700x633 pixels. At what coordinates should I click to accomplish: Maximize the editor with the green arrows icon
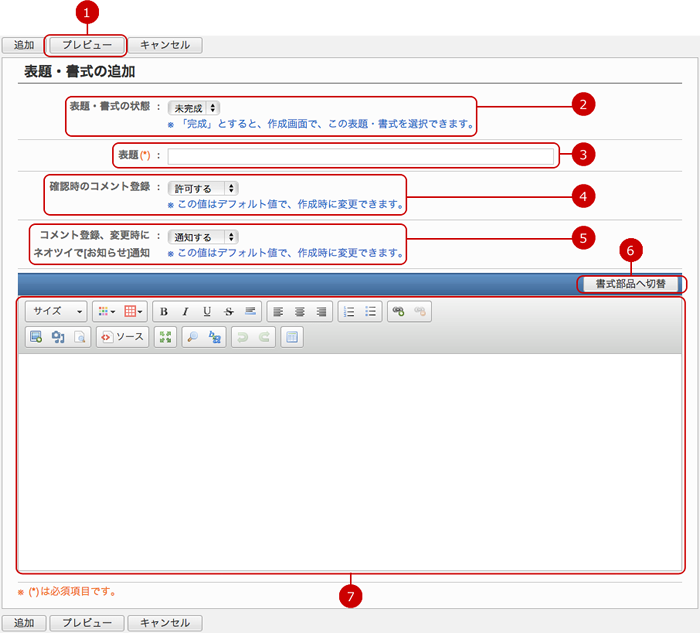click(165, 337)
